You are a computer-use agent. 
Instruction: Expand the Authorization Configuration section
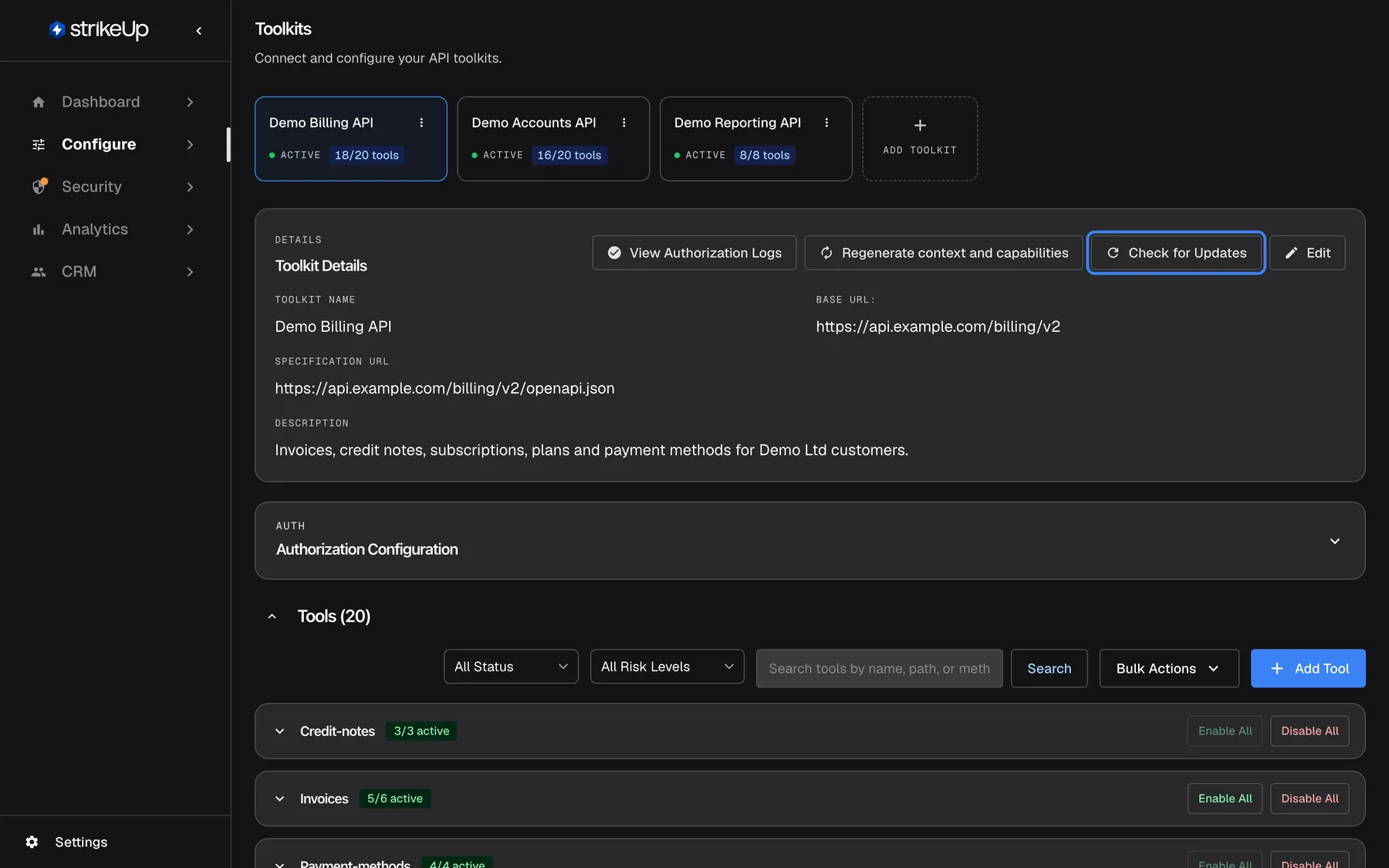coord(1335,541)
